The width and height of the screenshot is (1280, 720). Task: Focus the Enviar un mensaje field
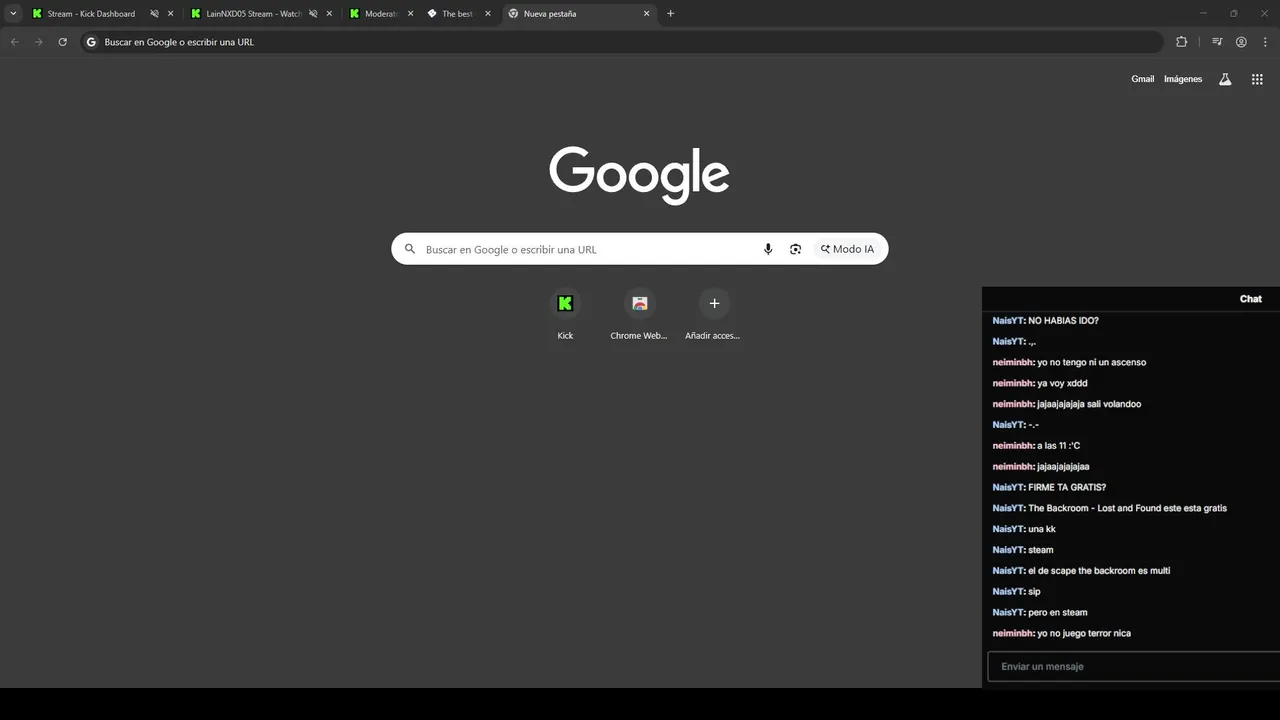(1134, 666)
